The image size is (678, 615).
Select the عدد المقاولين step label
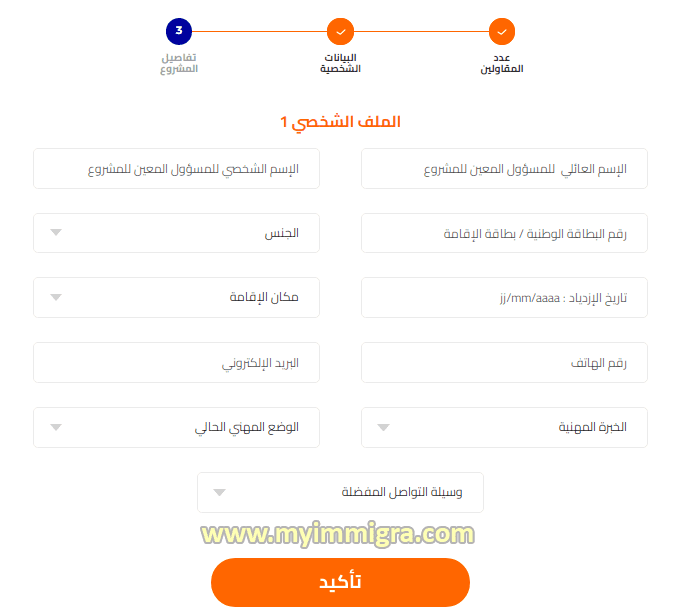[x=502, y=63]
